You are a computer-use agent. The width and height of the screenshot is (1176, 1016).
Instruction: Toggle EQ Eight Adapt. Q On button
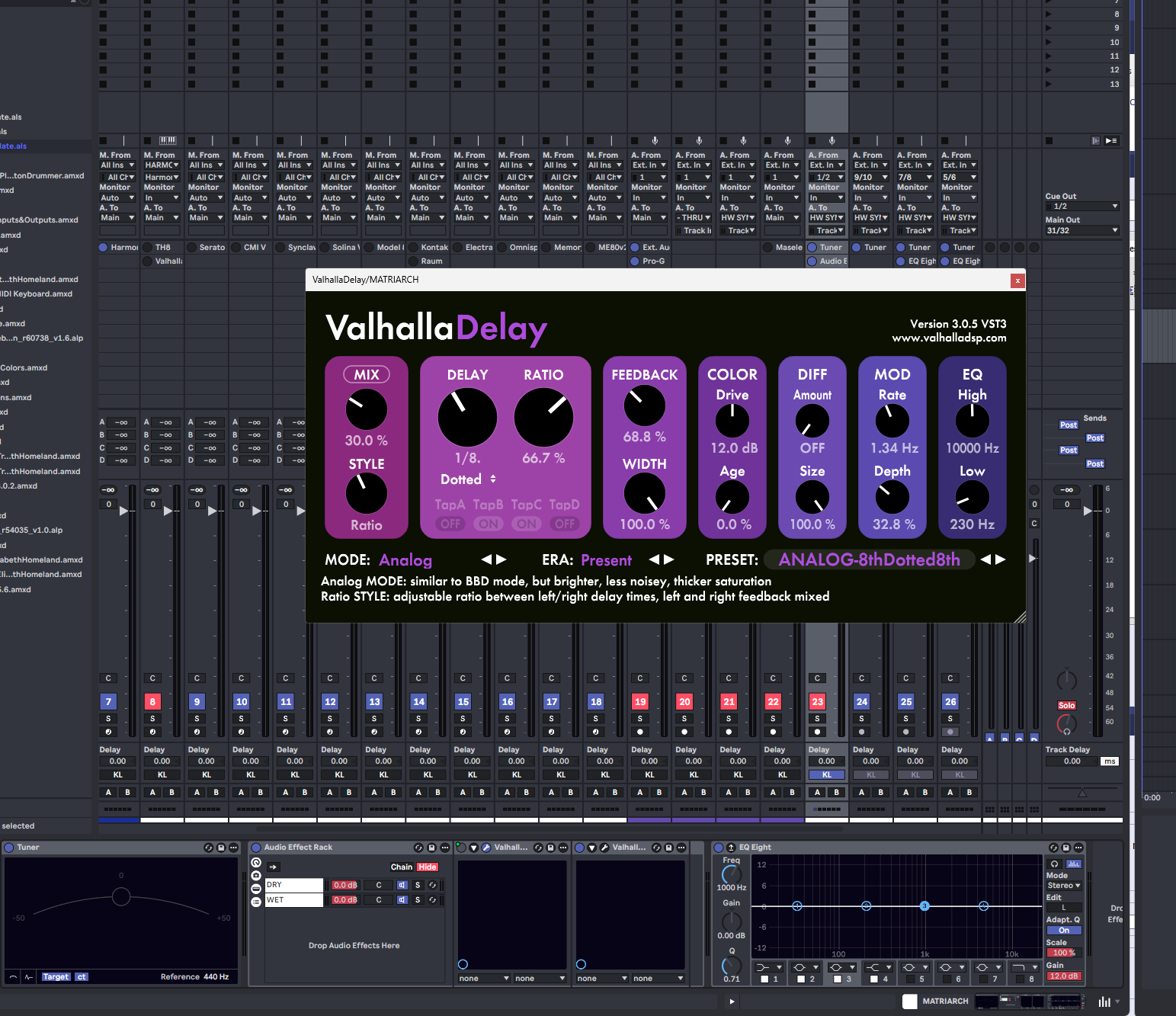pyautogui.click(x=1064, y=931)
